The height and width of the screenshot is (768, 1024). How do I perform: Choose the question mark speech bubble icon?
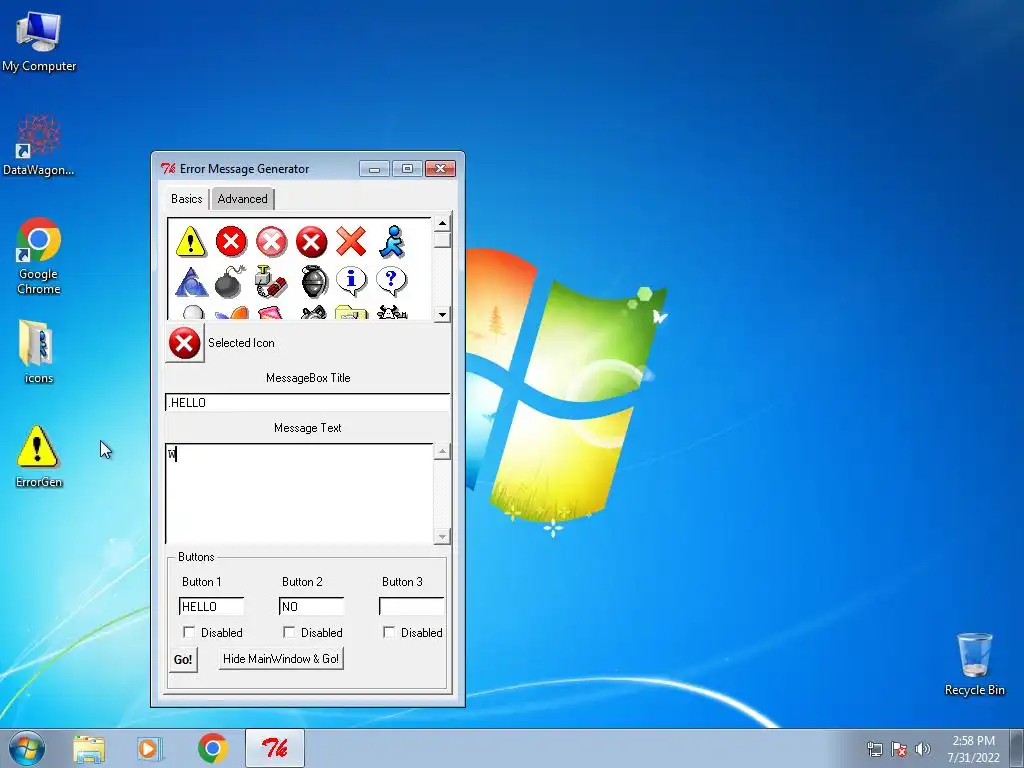click(392, 281)
